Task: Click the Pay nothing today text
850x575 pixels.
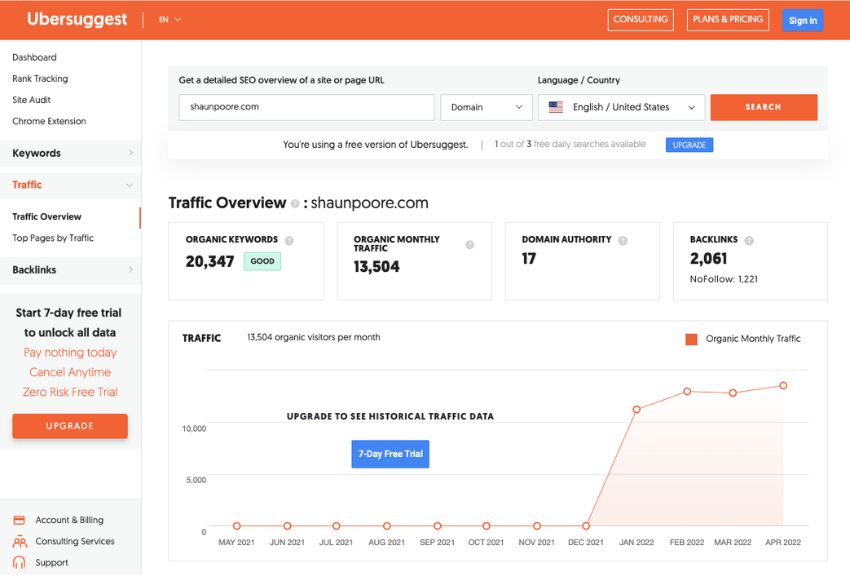Action: coord(70,352)
